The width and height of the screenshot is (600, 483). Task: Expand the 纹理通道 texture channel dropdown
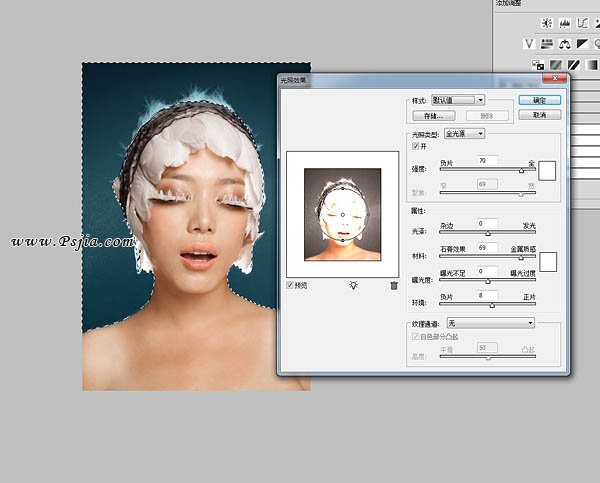[490, 323]
